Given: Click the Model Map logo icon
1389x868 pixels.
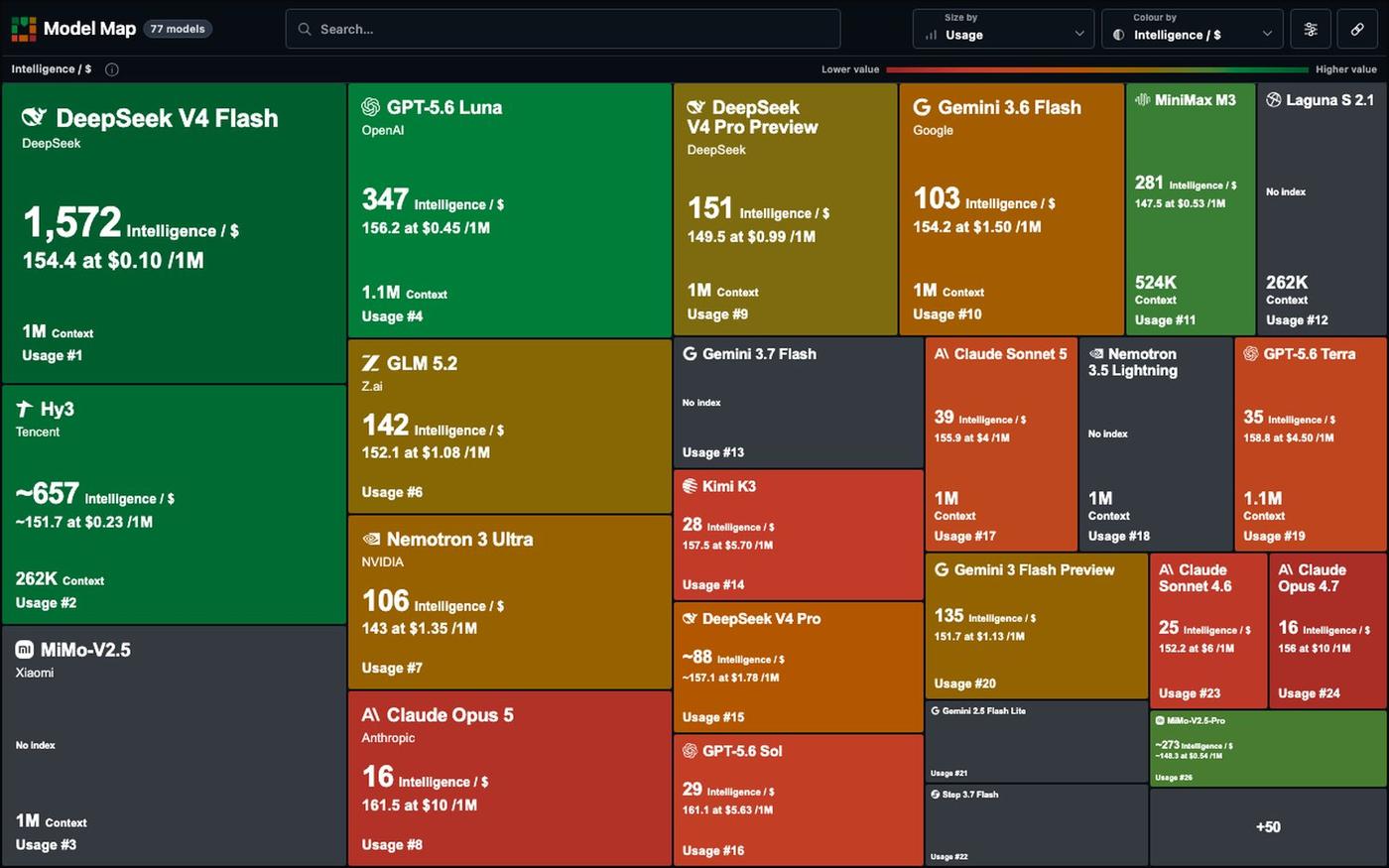Looking at the screenshot, I should pos(23,29).
